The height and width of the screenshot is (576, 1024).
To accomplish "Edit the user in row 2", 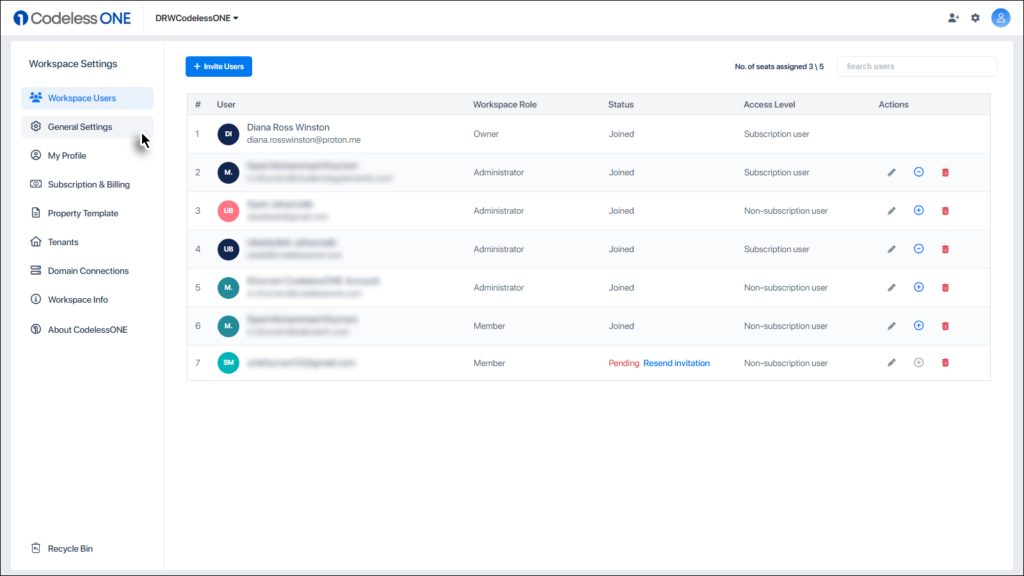I will coord(891,172).
